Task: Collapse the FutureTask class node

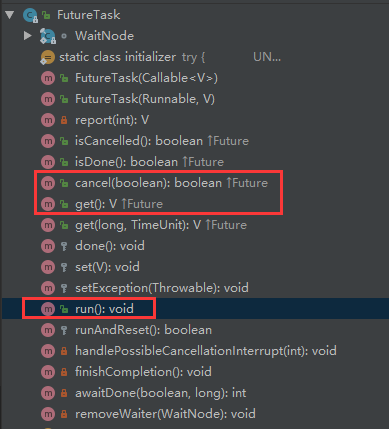Action: click(x=10, y=15)
